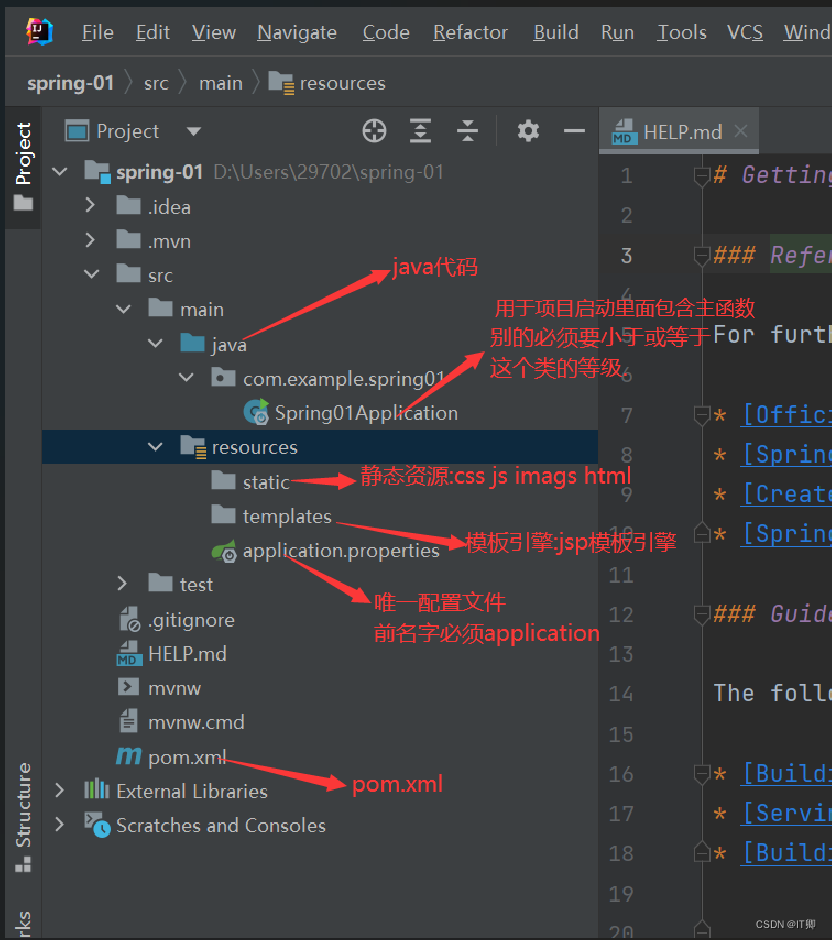
Task: Switch to the HELP.md editor tab
Action: click(x=679, y=131)
